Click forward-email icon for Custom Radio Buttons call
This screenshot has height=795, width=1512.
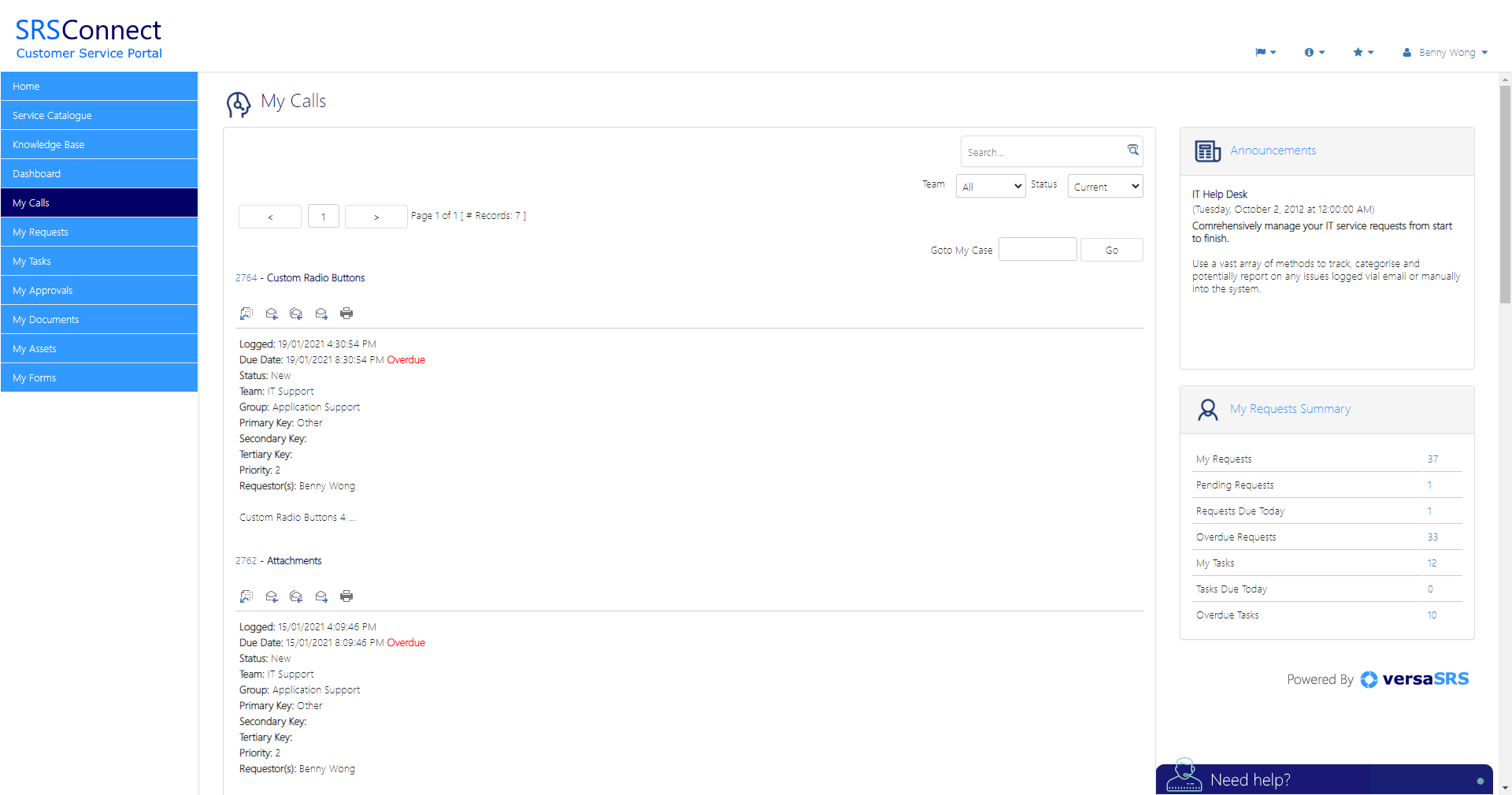(x=321, y=314)
